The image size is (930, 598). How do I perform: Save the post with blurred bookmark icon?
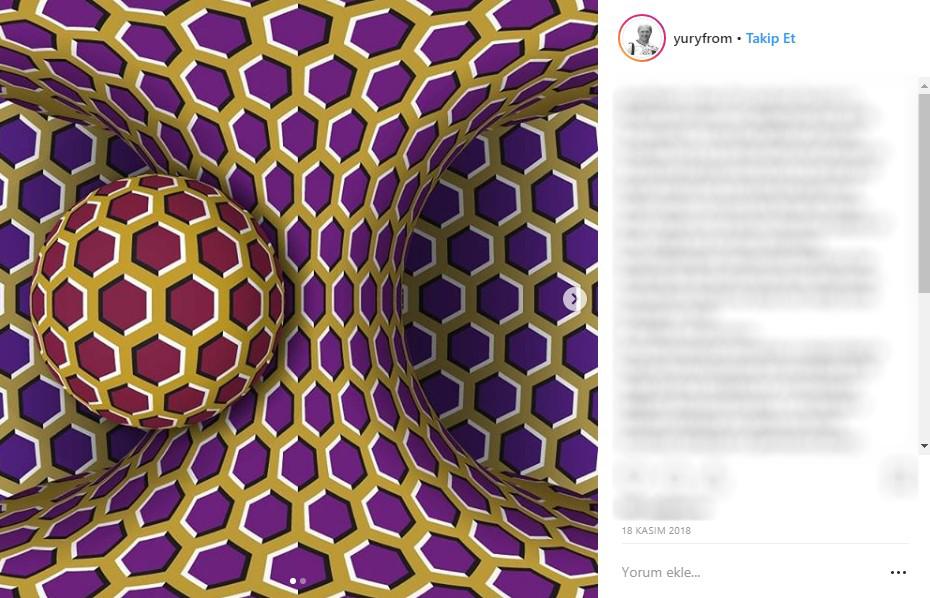coord(900,476)
